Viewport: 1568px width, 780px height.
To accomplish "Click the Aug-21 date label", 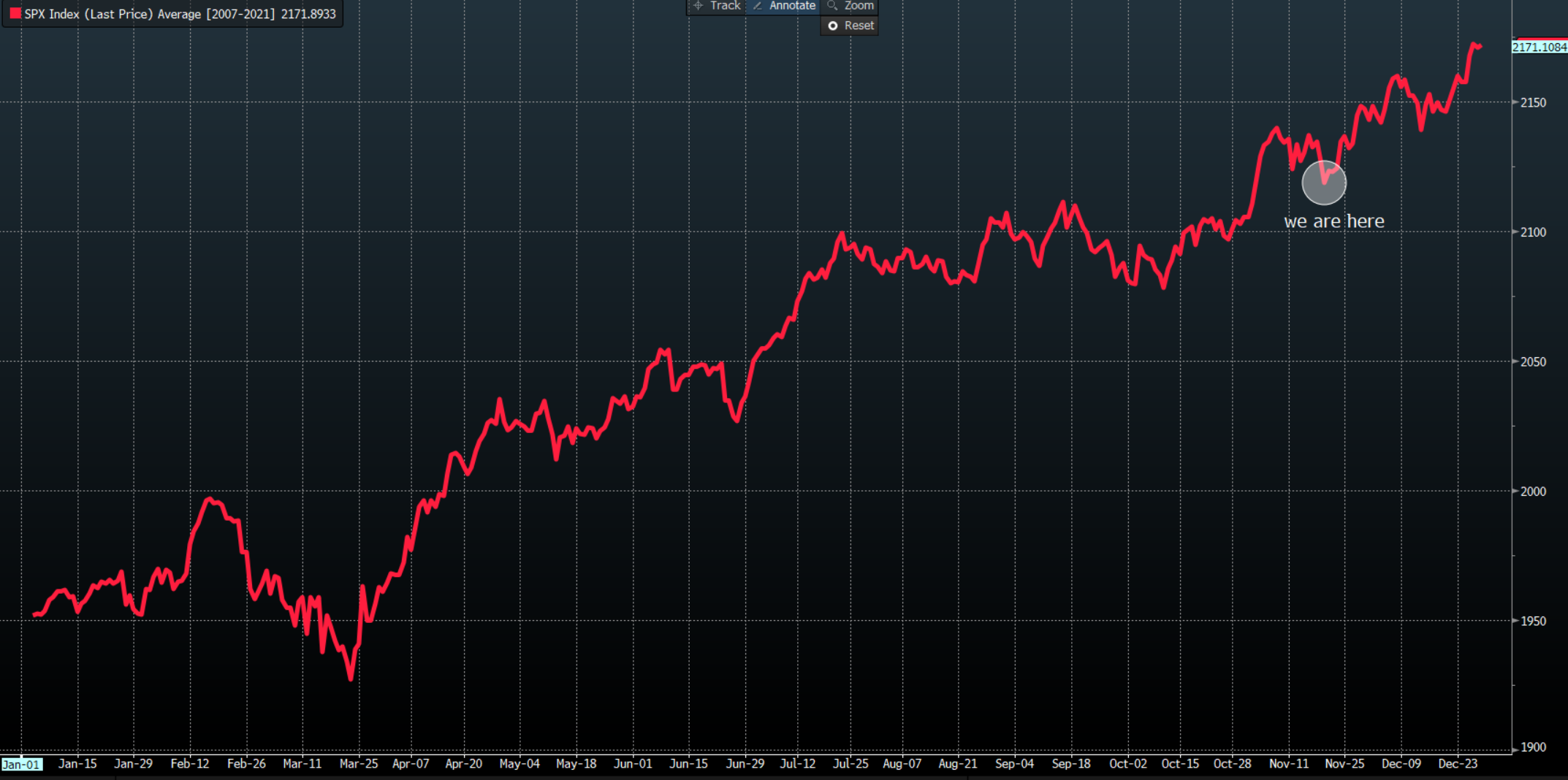I will [x=958, y=763].
